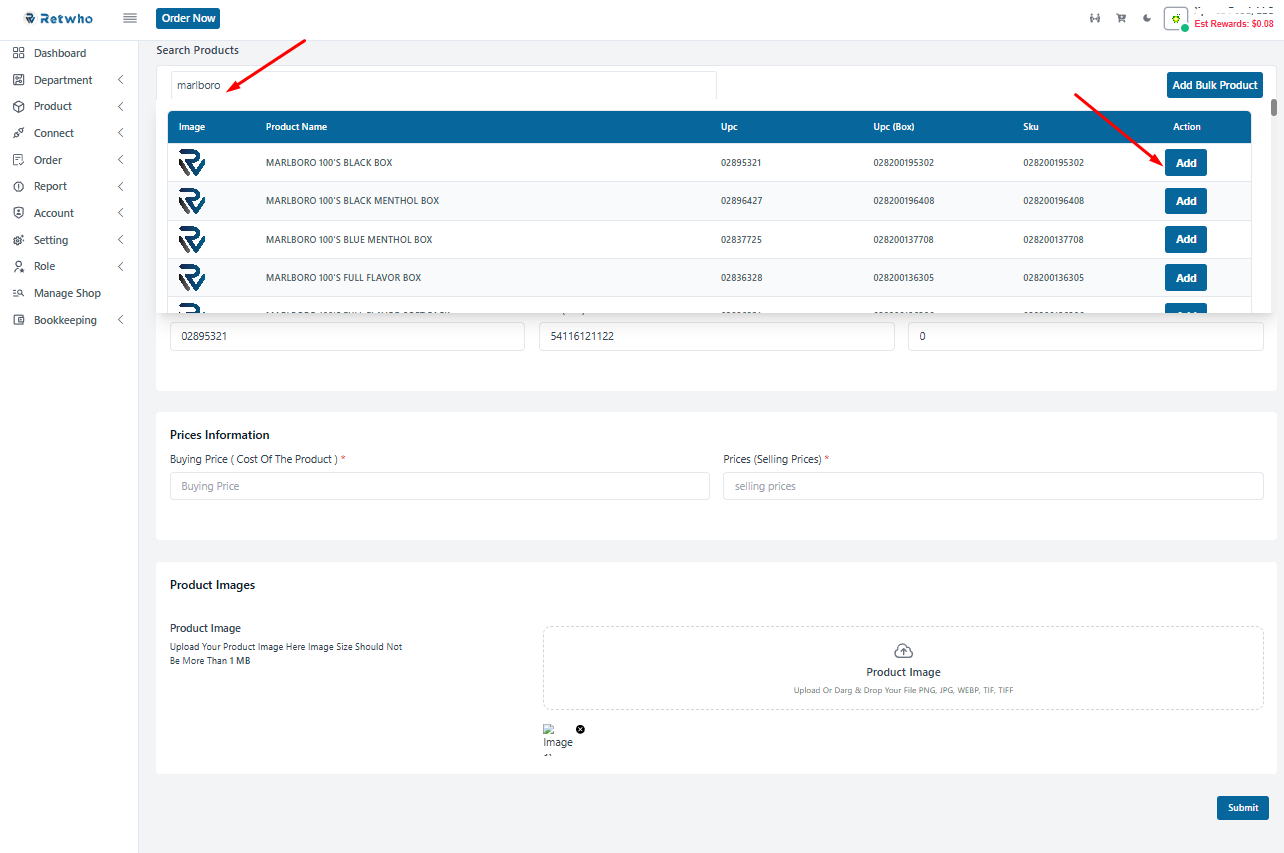Screen dimensions: 1284x853
Task: Expand the Product menu chevron
Action: pyautogui.click(x=120, y=106)
